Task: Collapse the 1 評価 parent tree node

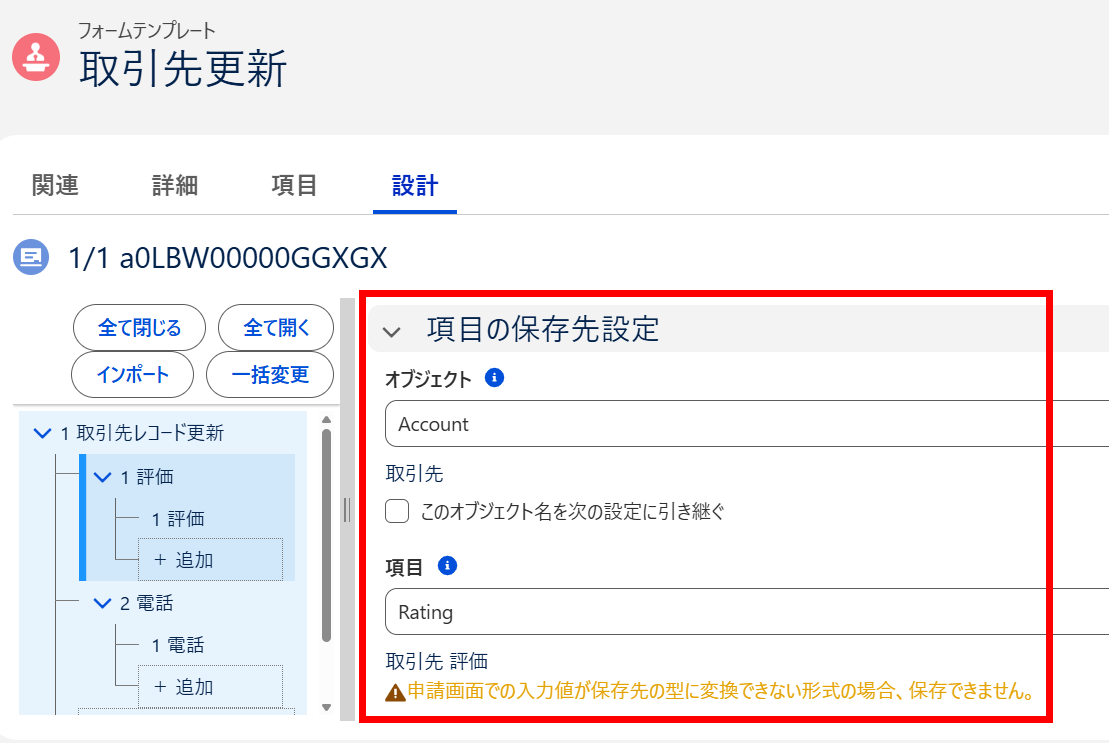Action: point(103,477)
